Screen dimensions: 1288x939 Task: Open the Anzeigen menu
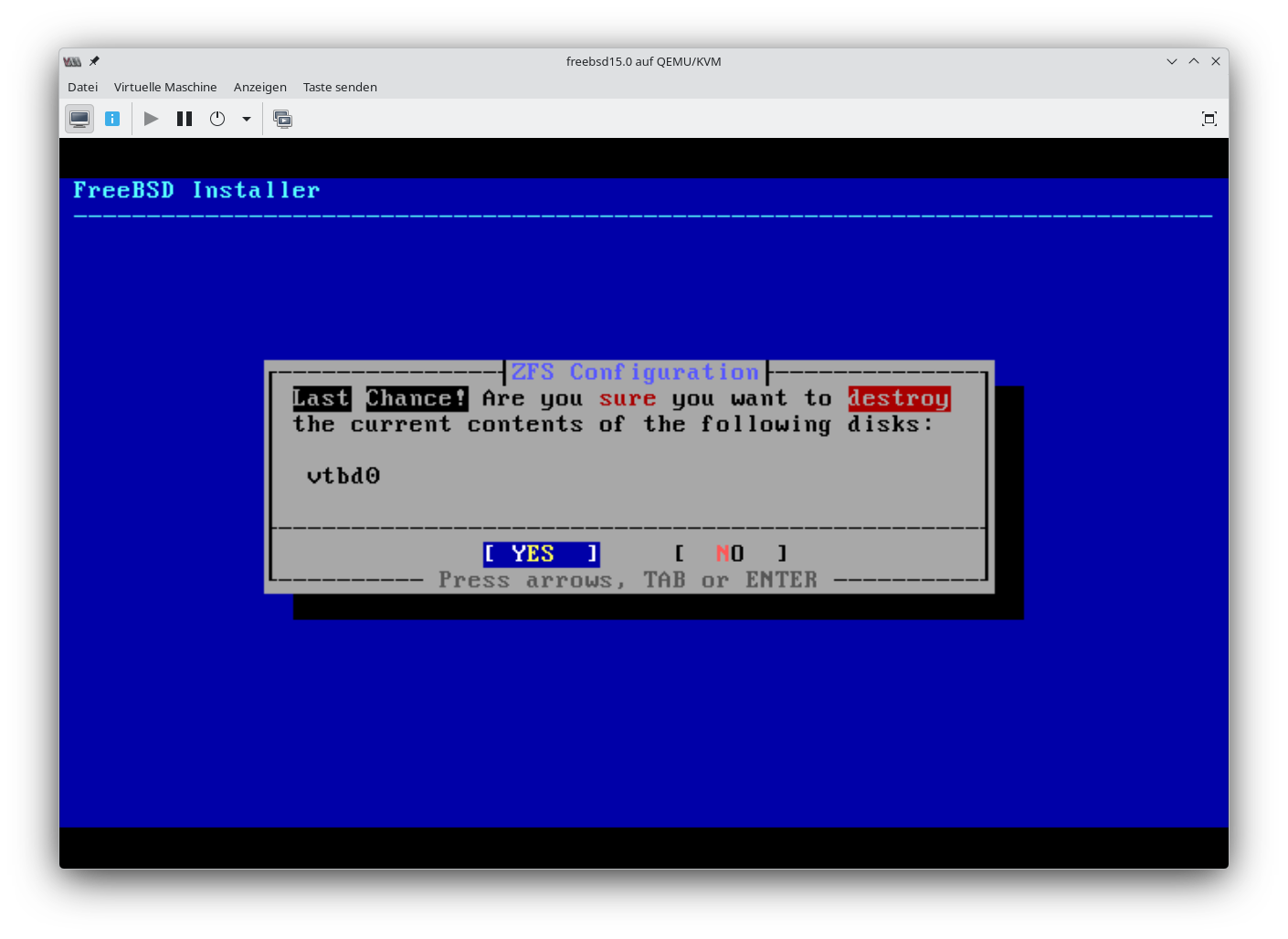(x=260, y=87)
